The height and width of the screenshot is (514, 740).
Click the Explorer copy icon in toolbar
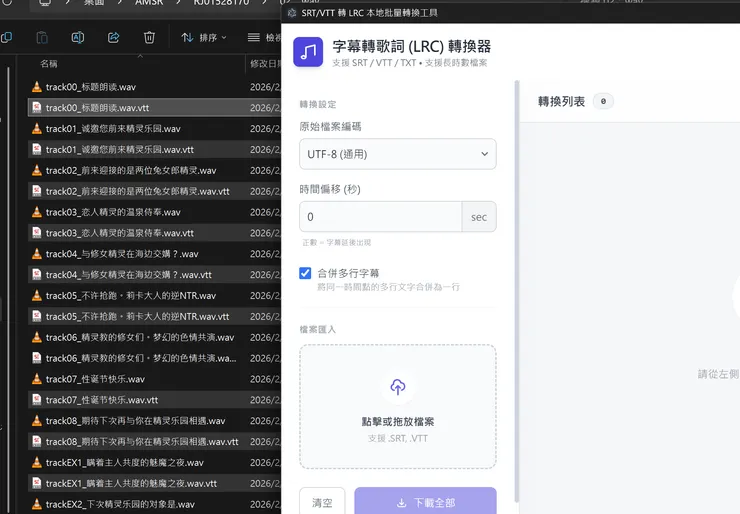click(x=6, y=37)
